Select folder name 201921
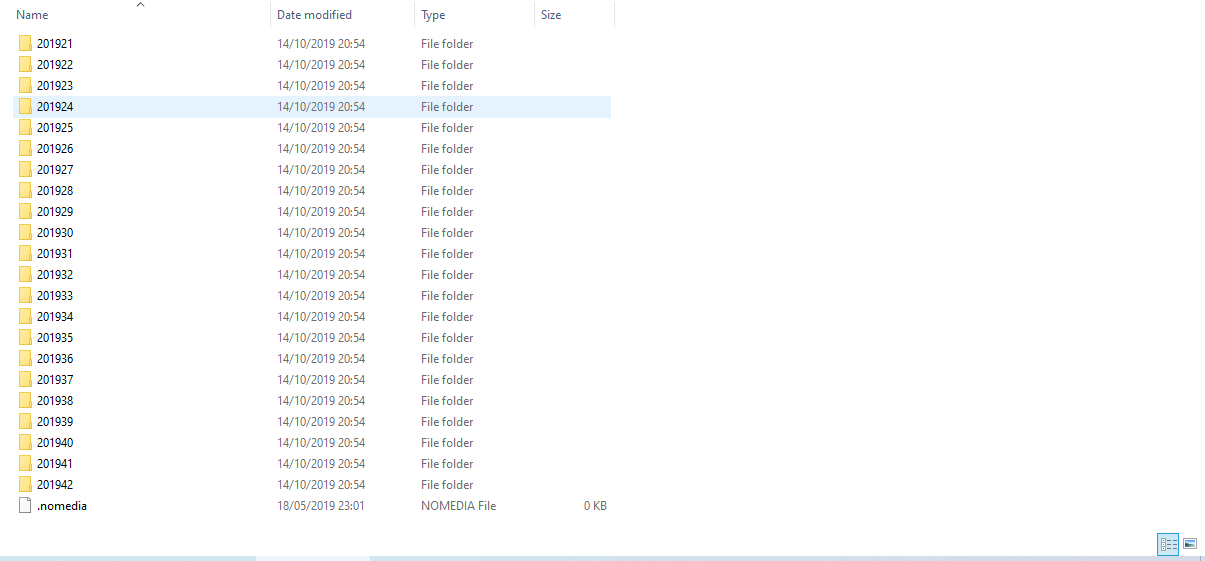The image size is (1205, 561). (x=55, y=44)
